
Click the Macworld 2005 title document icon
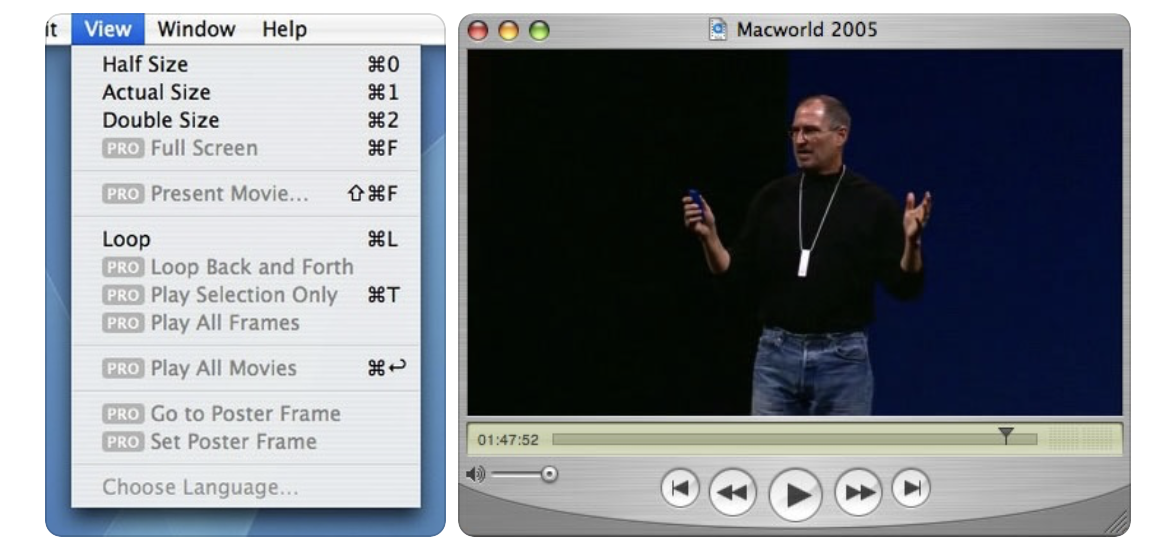pyautogui.click(x=717, y=29)
